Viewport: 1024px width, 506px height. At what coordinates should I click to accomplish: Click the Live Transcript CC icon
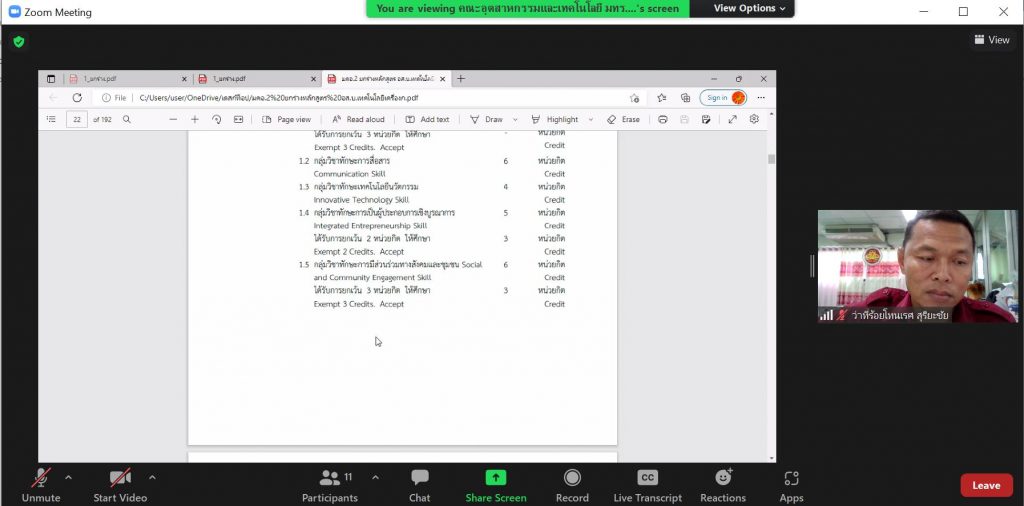coord(647,478)
